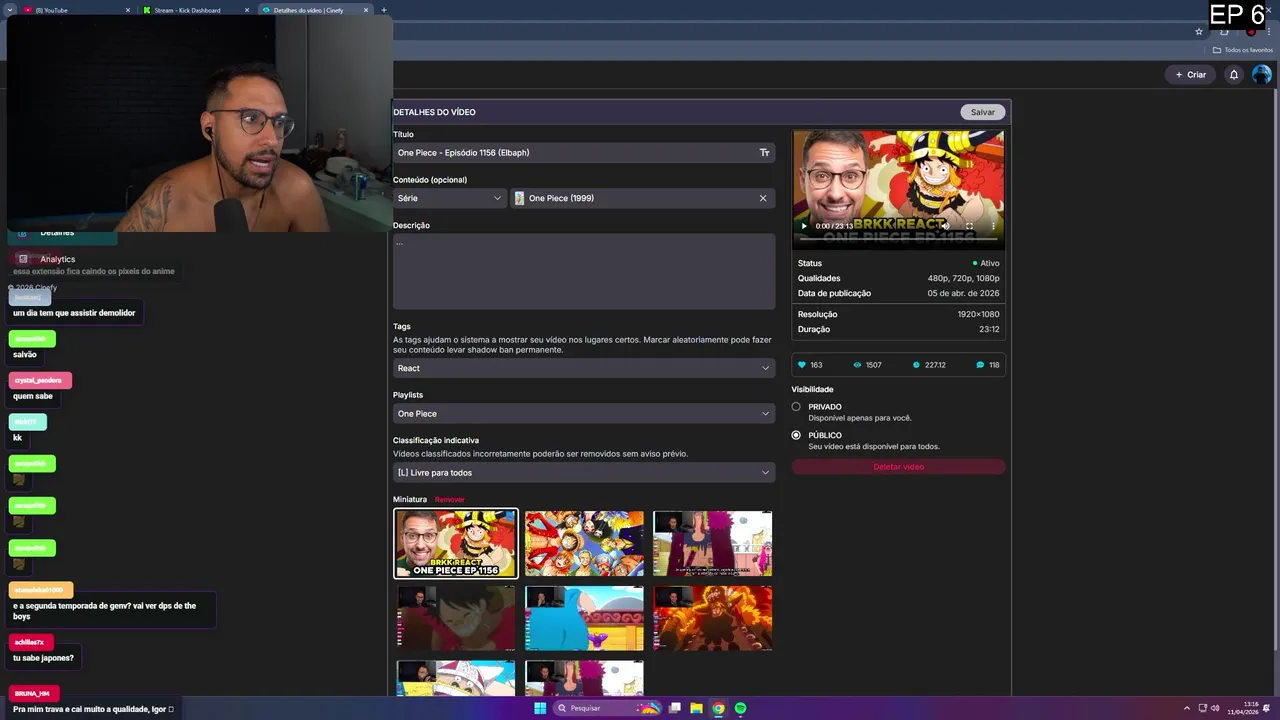The width and height of the screenshot is (1280, 720).
Task: Click the watch-time clock icon stat
Action: (x=916, y=365)
